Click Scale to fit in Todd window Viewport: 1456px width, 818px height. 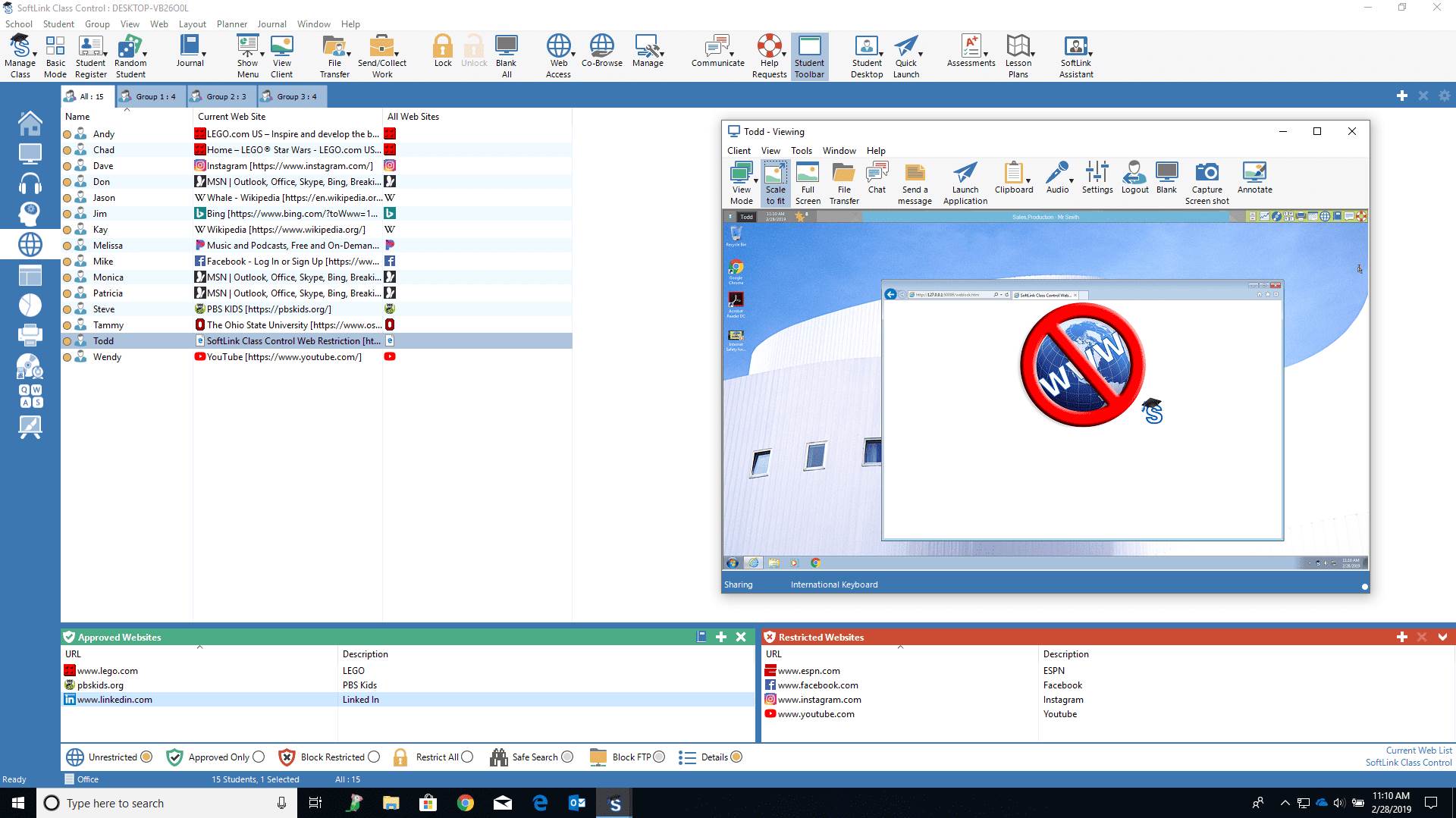[x=775, y=183]
